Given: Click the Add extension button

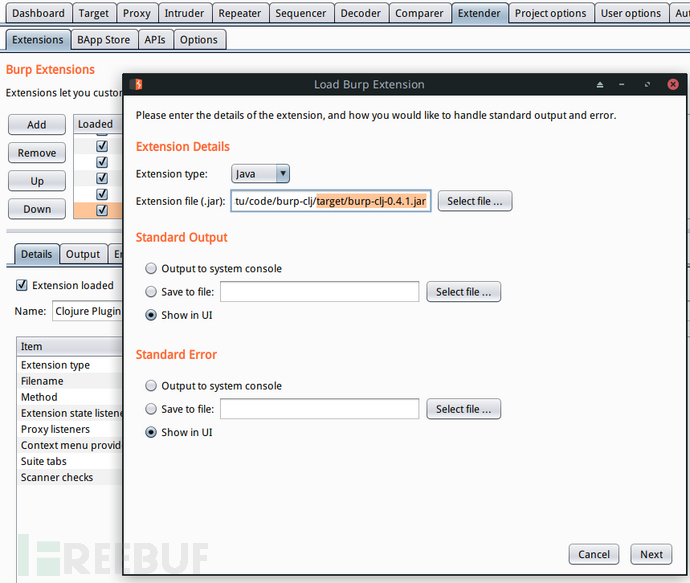Looking at the screenshot, I should click(36, 125).
